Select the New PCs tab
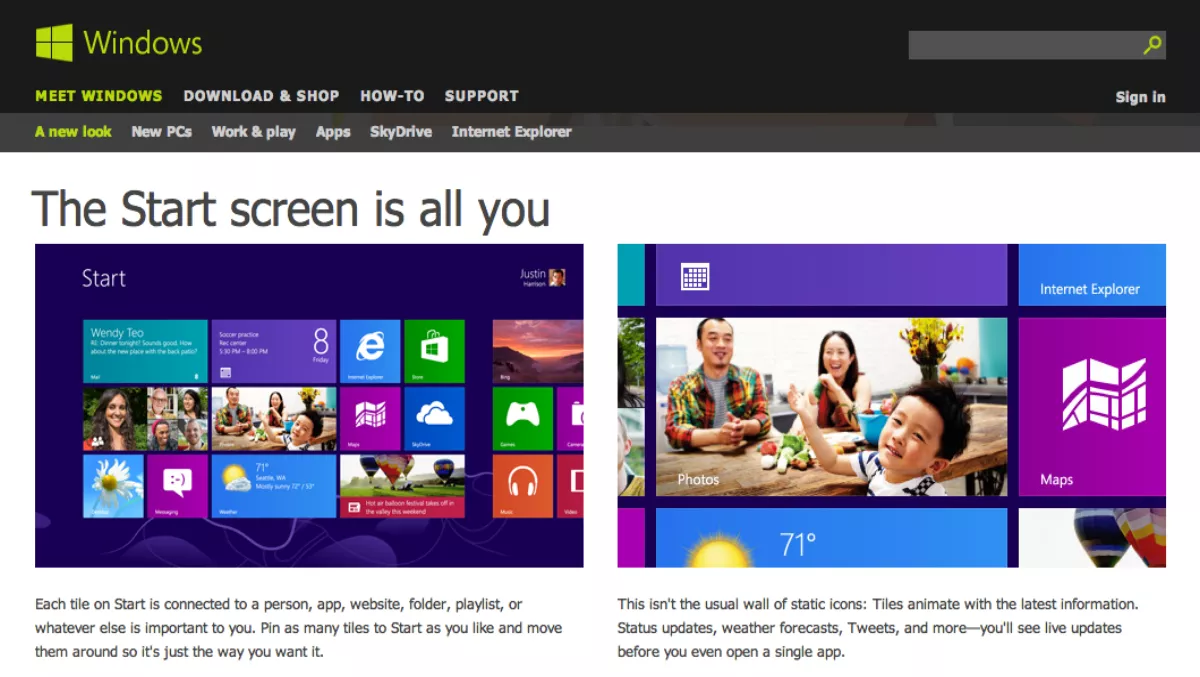This screenshot has height=677, width=1200. pyautogui.click(x=161, y=131)
